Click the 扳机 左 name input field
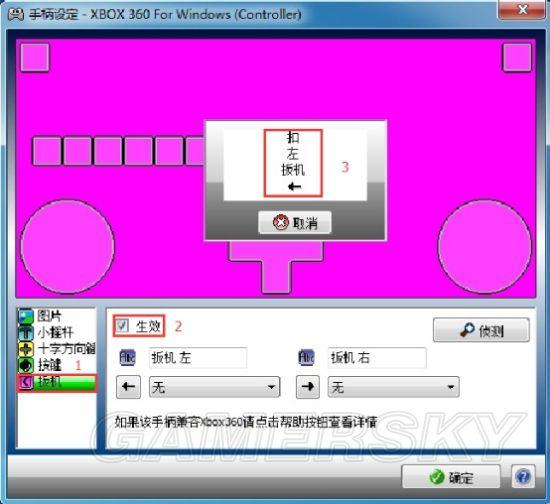The image size is (550, 504). click(x=198, y=358)
